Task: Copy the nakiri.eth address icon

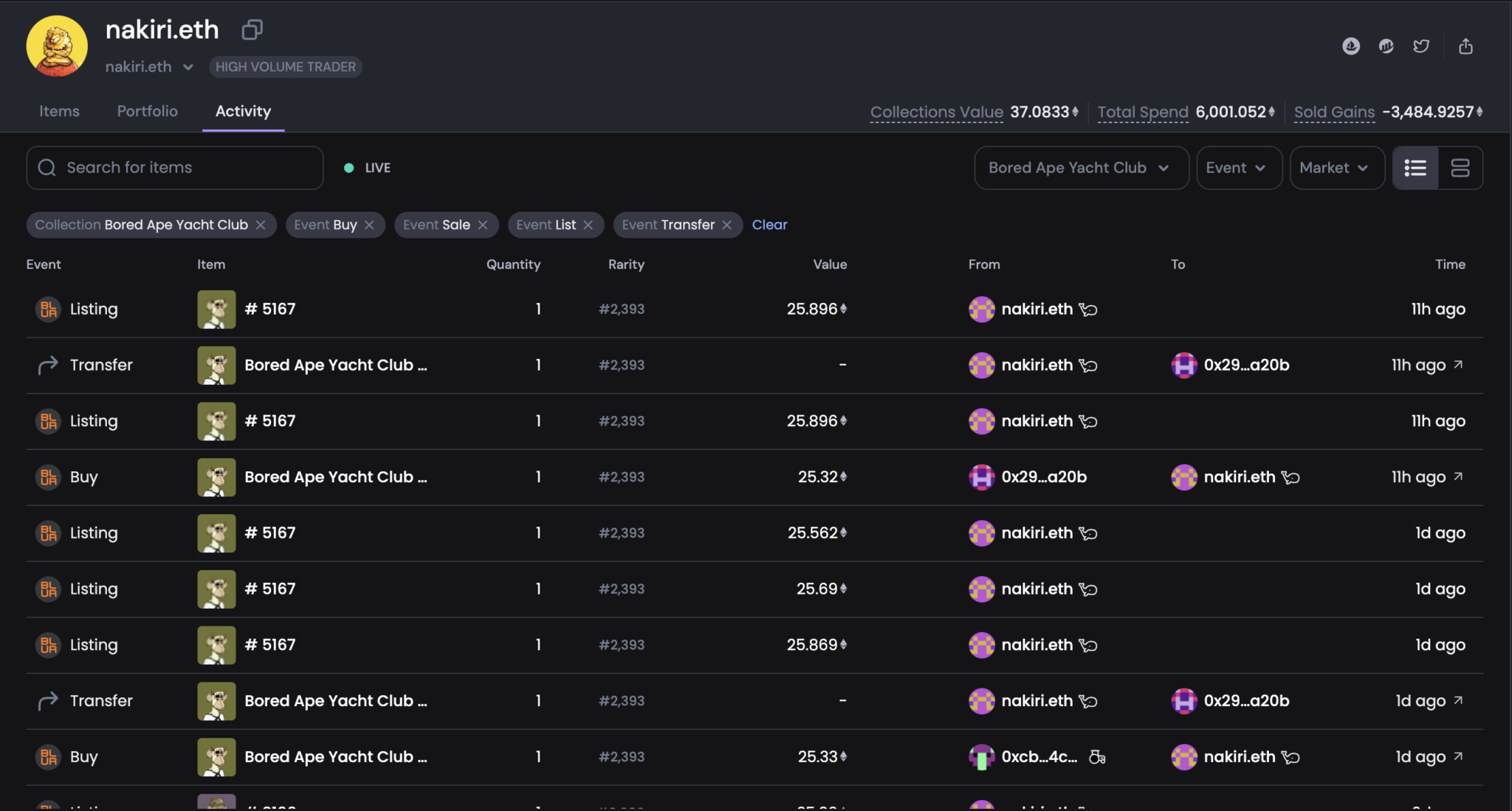Action: [x=252, y=30]
